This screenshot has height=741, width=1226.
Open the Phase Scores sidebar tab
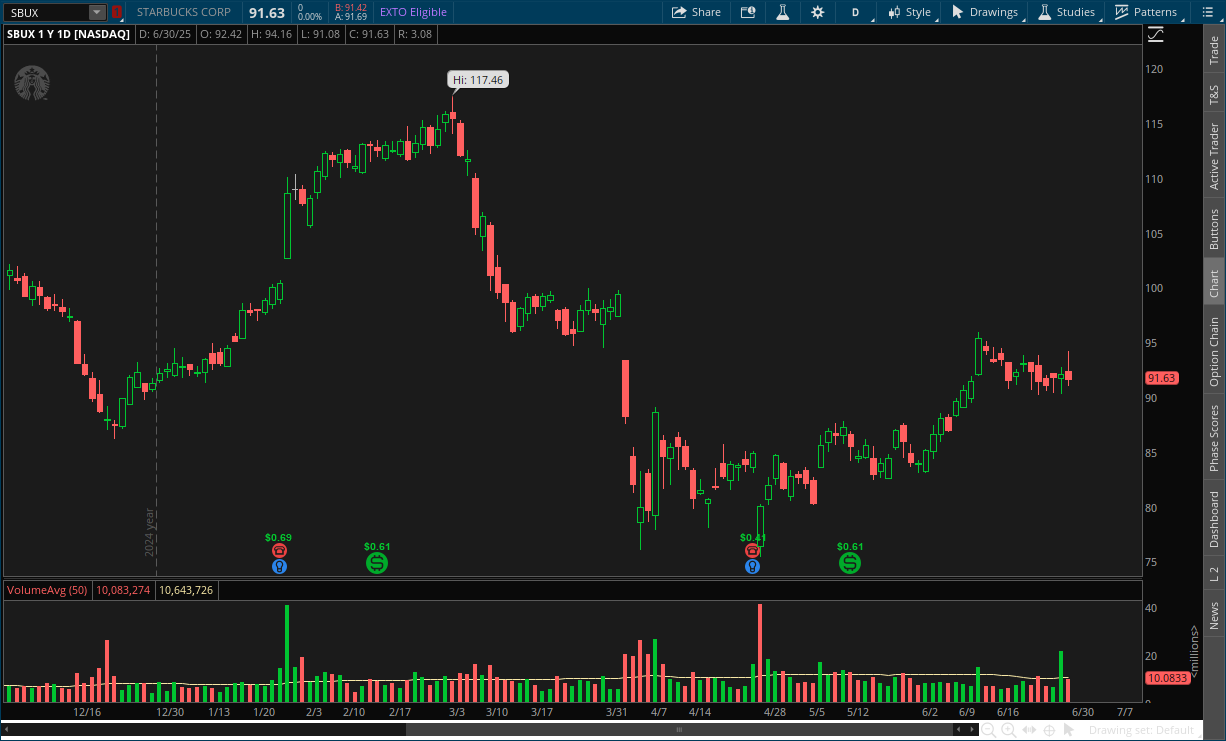point(1214,438)
